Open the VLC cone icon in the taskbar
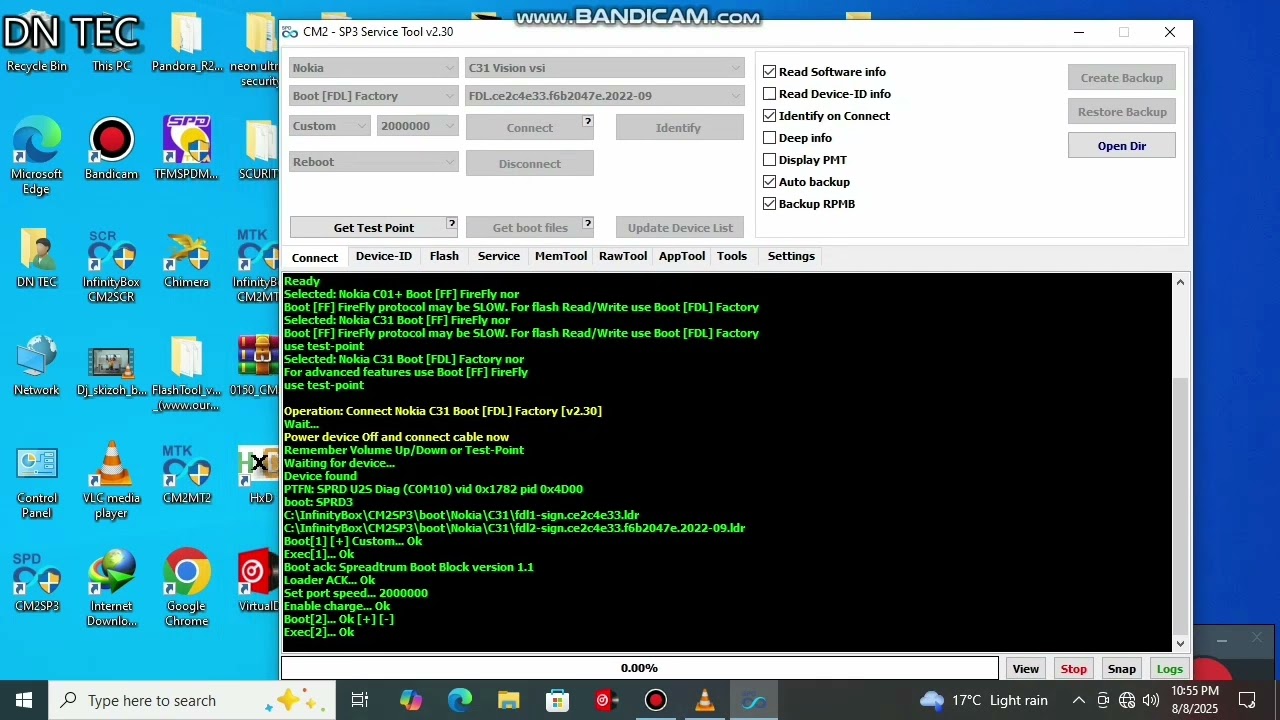This screenshot has height=720, width=1280. pos(704,700)
